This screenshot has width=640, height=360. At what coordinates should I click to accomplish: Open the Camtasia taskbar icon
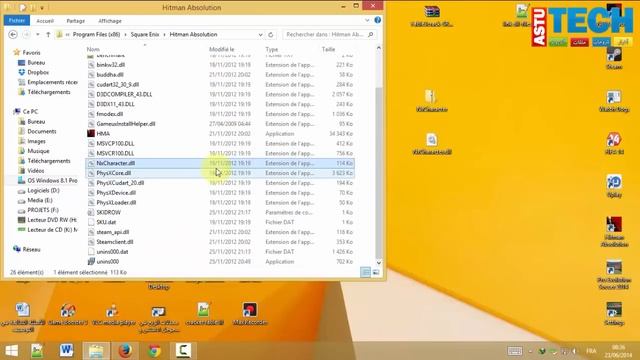pos(183,351)
